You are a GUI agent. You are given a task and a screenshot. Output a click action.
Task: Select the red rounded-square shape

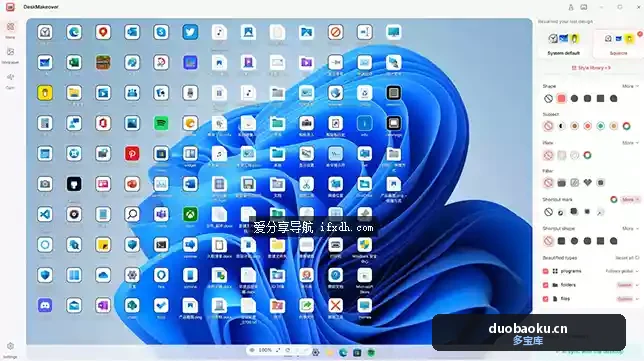(561, 99)
